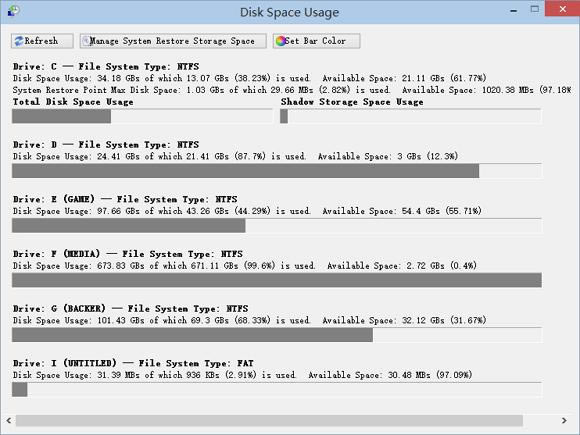Click the horizontal scrollbar thumb
Viewport: 580px width, 435px height.
269,421
